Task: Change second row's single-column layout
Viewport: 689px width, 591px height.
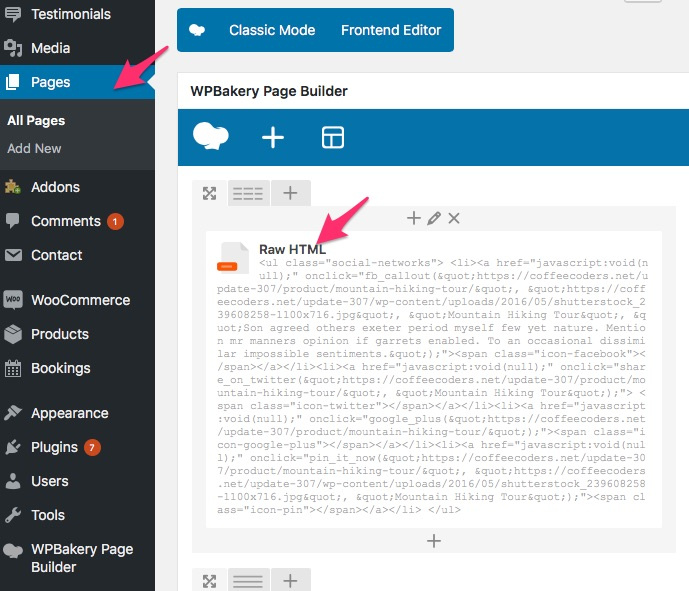Action: (x=248, y=581)
